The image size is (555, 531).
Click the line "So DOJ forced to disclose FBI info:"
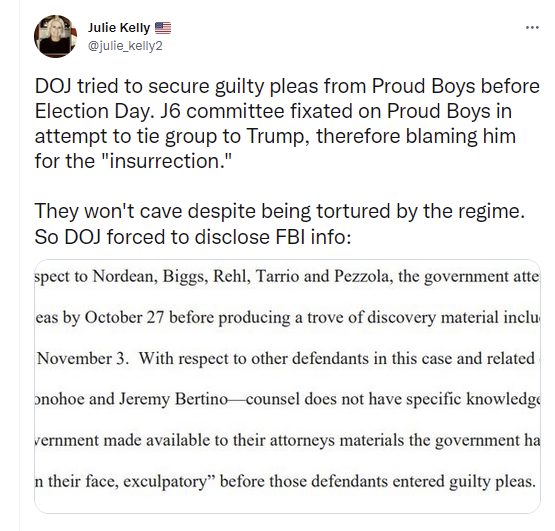coord(193,237)
